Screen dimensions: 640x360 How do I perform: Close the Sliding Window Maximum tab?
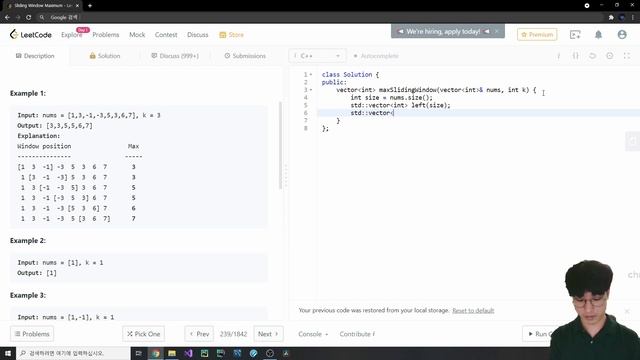(77, 6)
